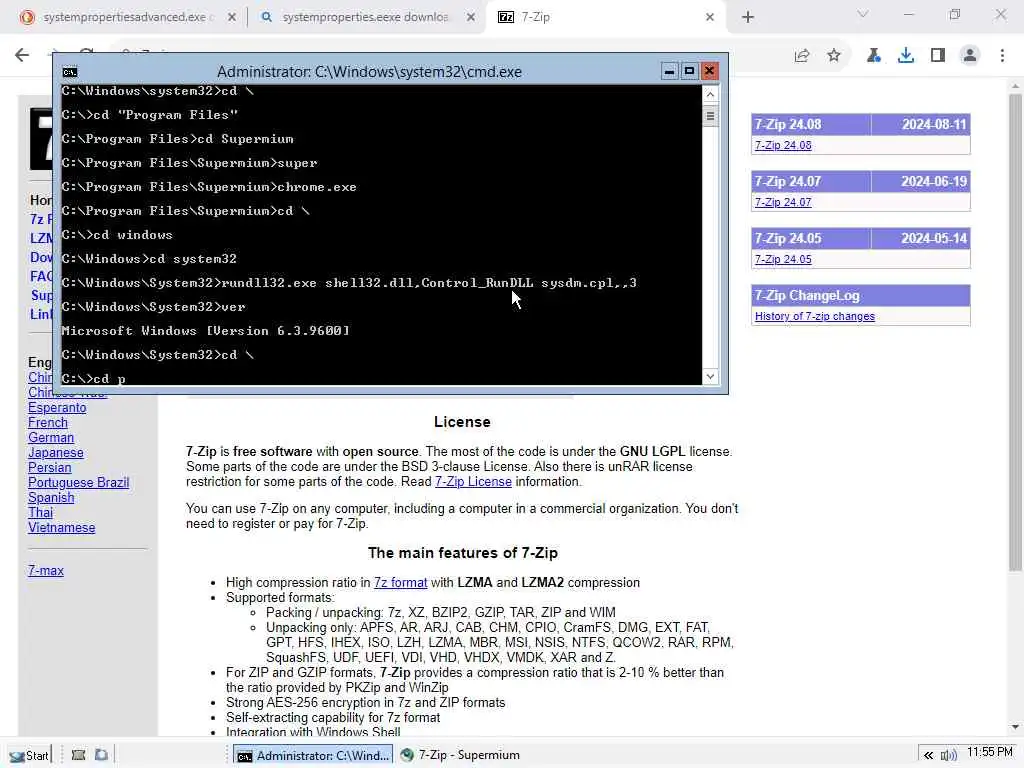The height and width of the screenshot is (768, 1024).
Task: Switch page language to German
Action: [x=51, y=438]
